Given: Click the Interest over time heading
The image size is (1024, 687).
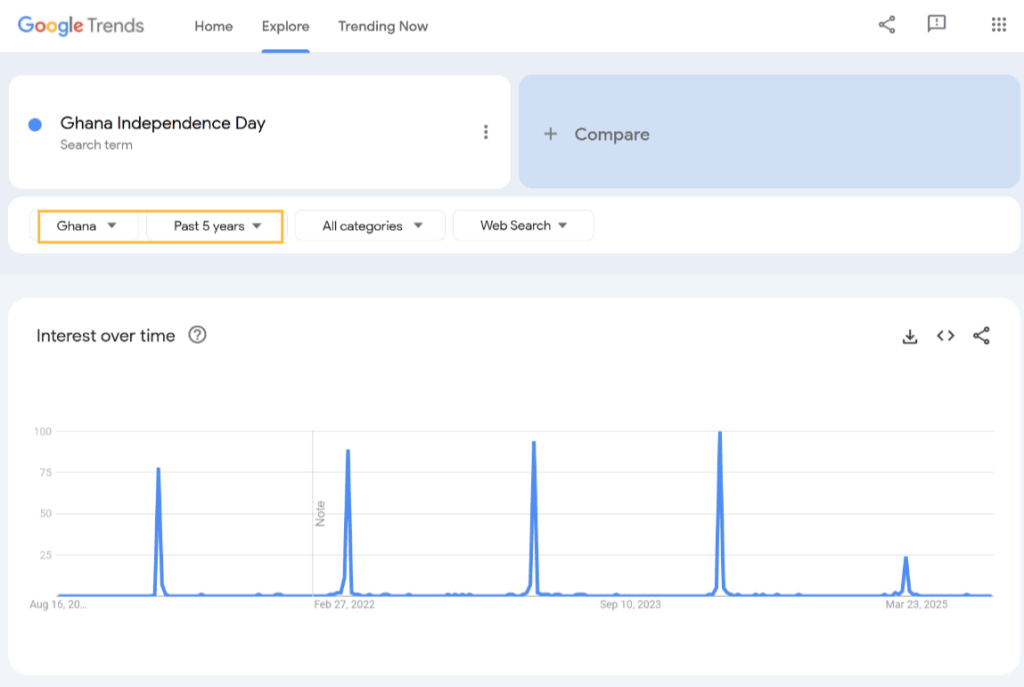Looking at the screenshot, I should 106,336.
